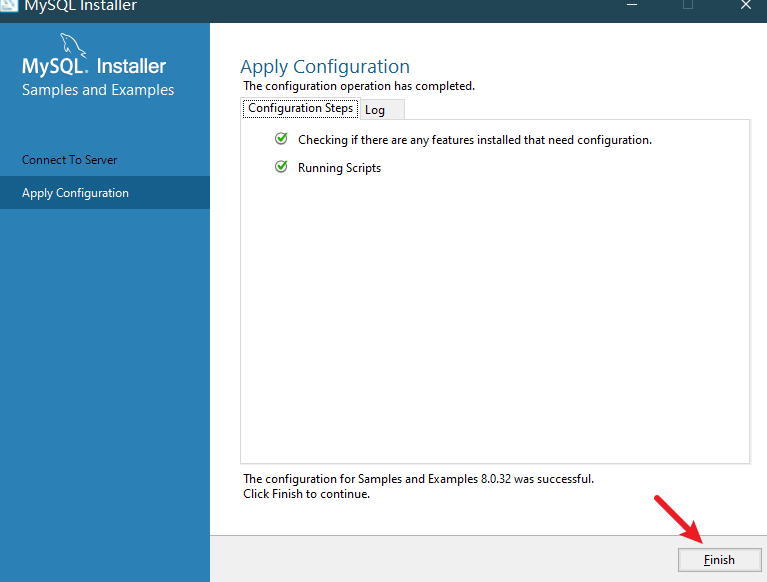Click the 'Running Scripts' step text

pyautogui.click(x=339, y=168)
